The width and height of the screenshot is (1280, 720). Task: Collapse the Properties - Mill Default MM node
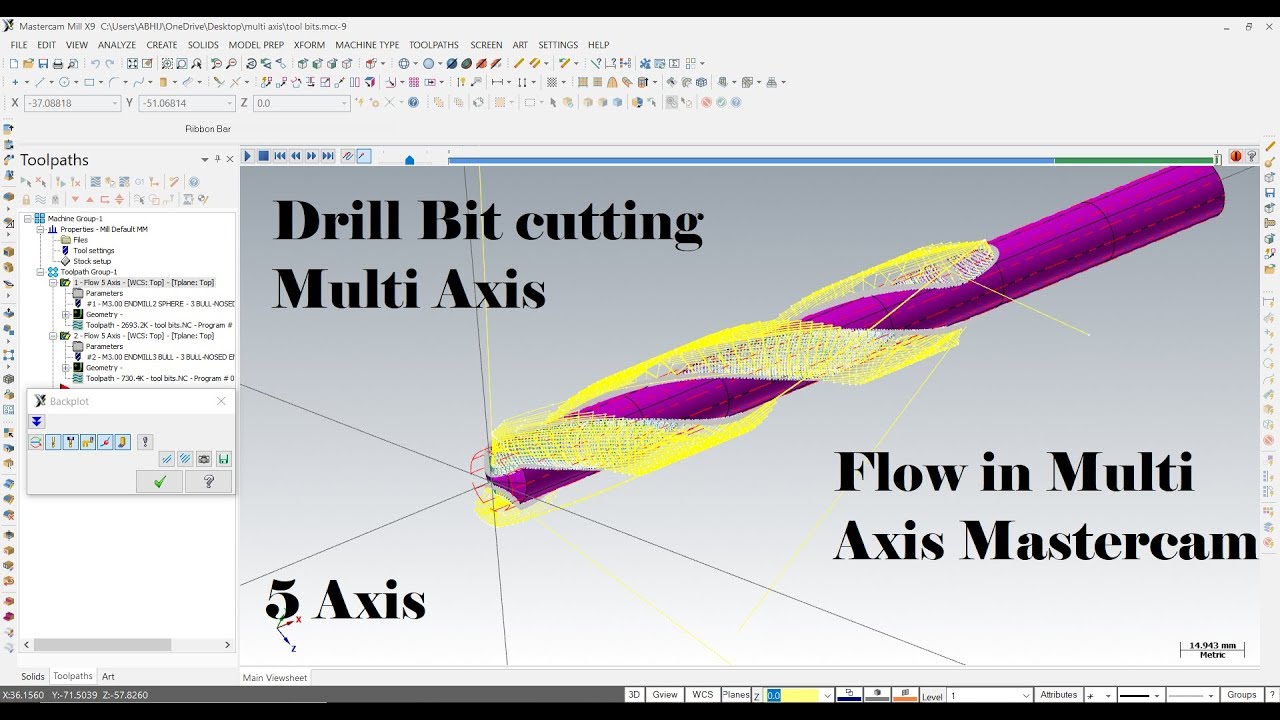(40, 230)
